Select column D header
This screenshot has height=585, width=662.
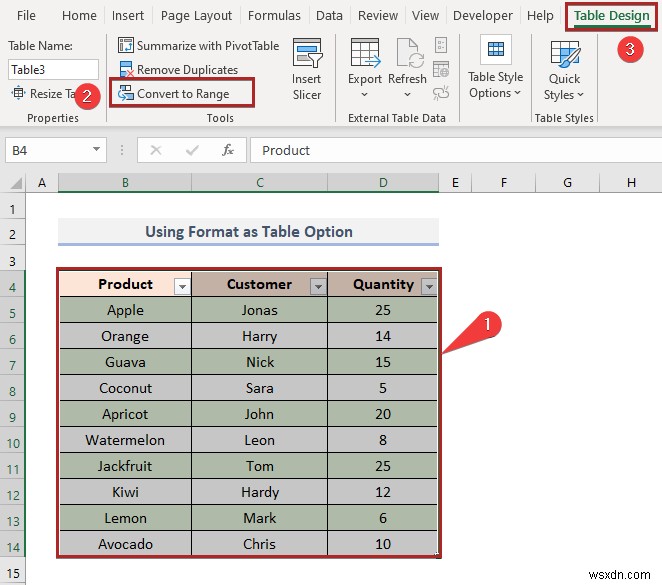383,183
